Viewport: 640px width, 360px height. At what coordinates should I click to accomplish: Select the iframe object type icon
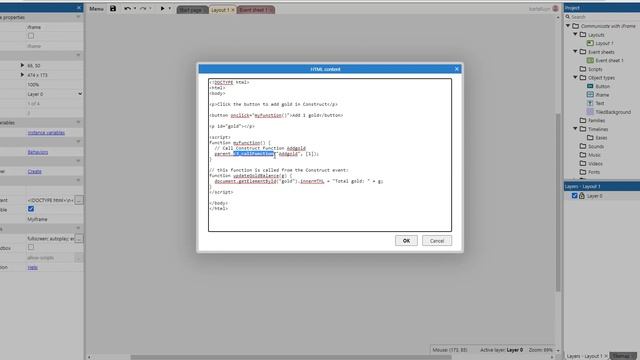[x=590, y=95]
